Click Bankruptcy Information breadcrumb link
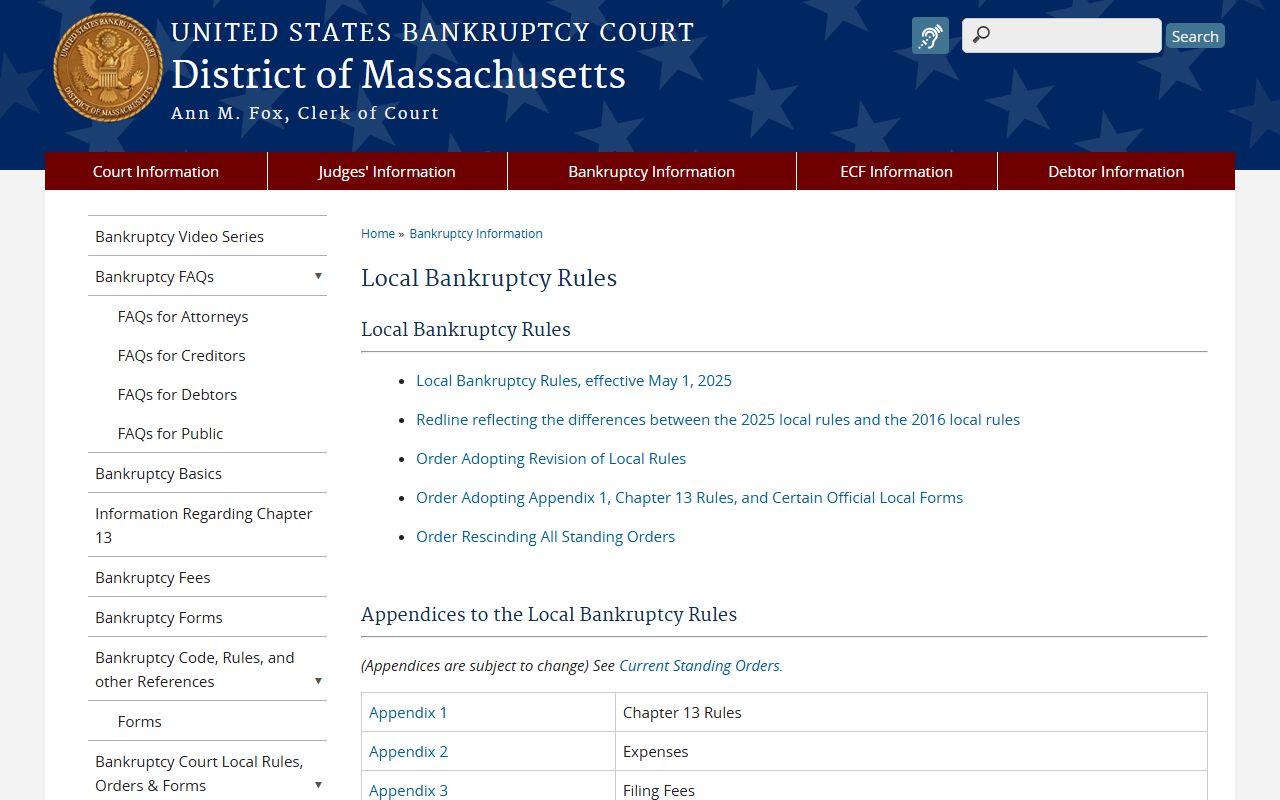Image resolution: width=1280 pixels, height=800 pixels. coord(476,233)
